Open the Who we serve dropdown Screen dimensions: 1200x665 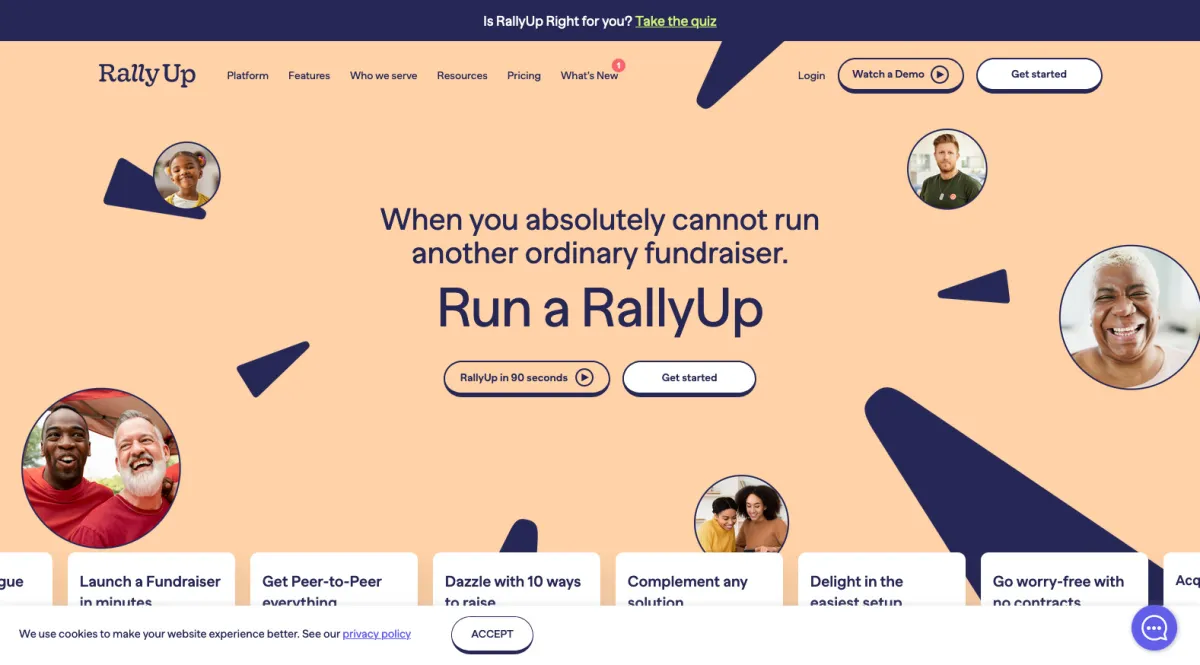(x=383, y=76)
